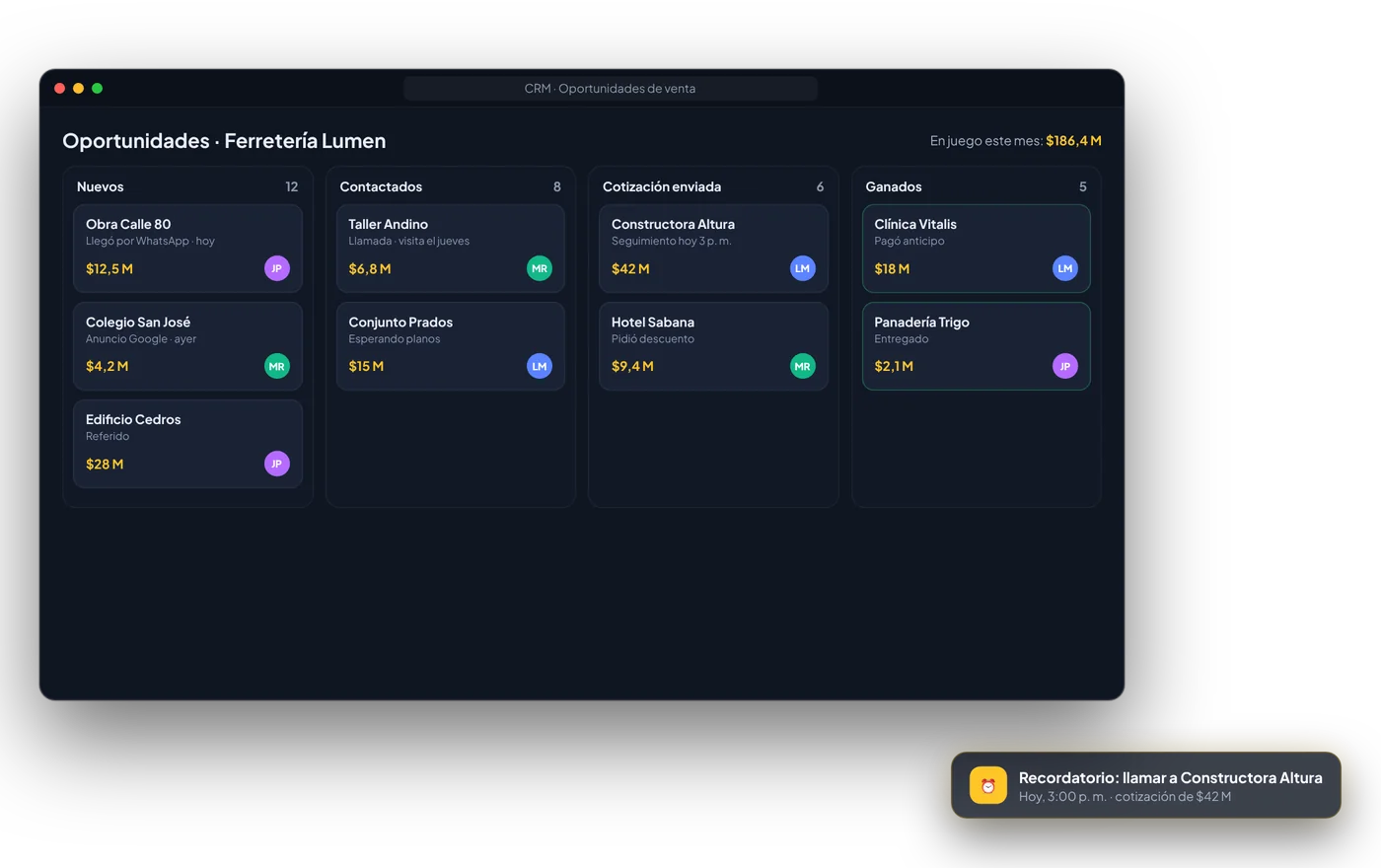Click the "CRM · Oportunidades de venta" window title
Viewport: 1381px width, 868px height.
(x=610, y=88)
